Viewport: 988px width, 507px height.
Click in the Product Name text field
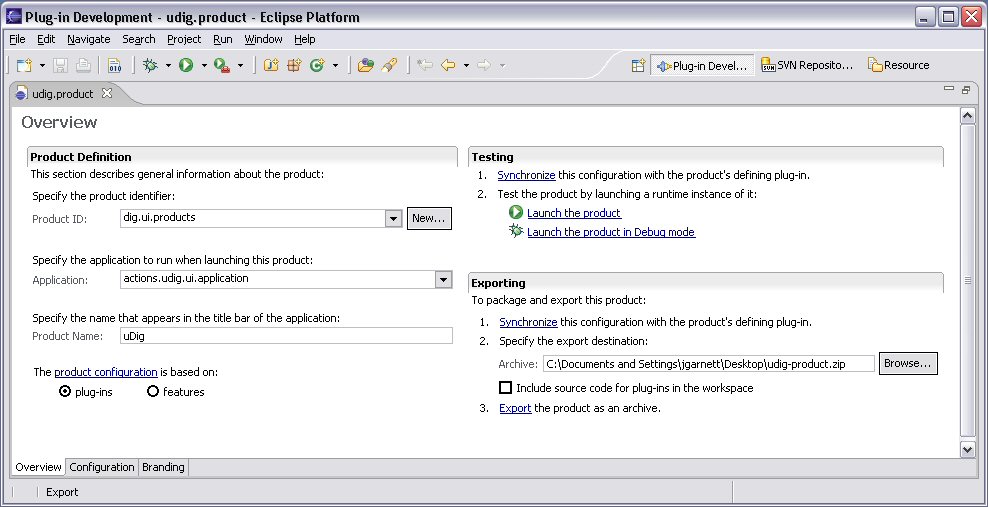pyautogui.click(x=286, y=336)
